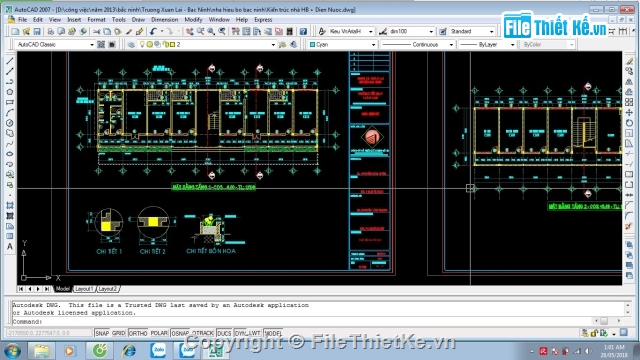
Task: Open the Express menu
Action: 263,20
